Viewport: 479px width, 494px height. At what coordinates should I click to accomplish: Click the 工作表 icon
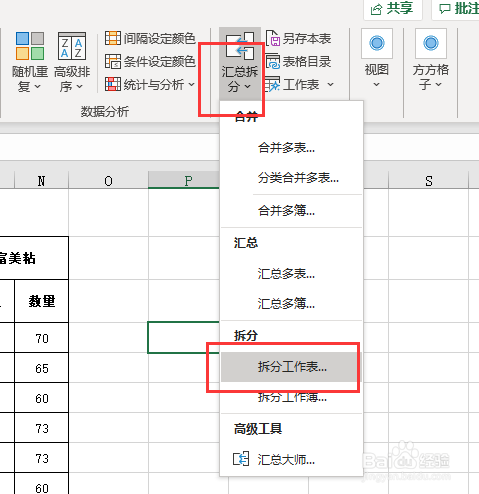[273, 84]
